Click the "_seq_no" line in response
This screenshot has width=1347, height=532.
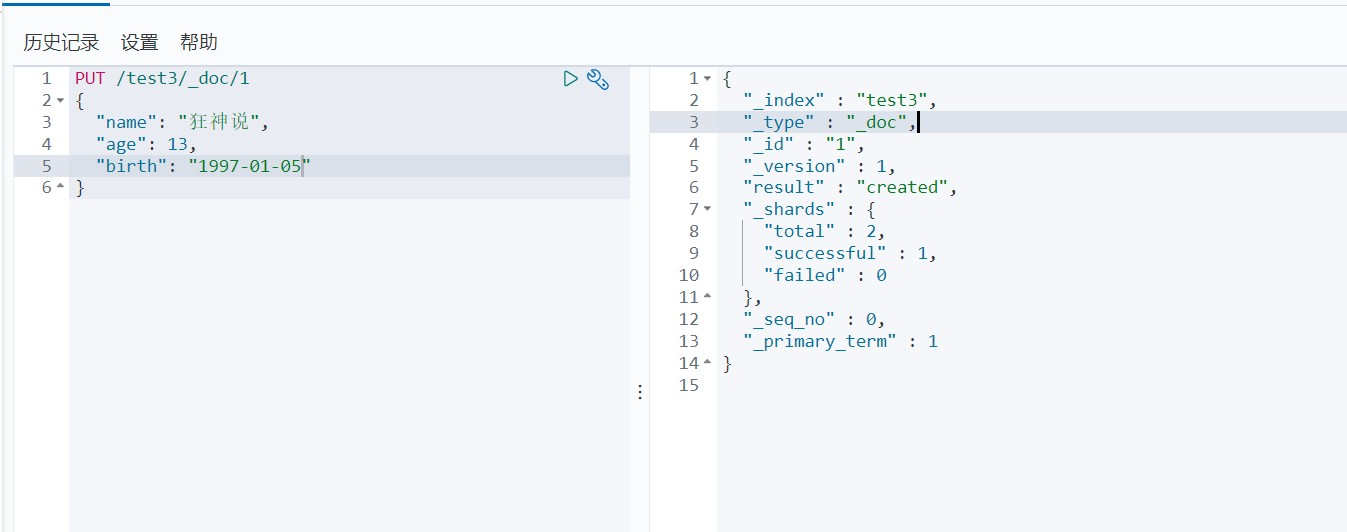coord(814,320)
